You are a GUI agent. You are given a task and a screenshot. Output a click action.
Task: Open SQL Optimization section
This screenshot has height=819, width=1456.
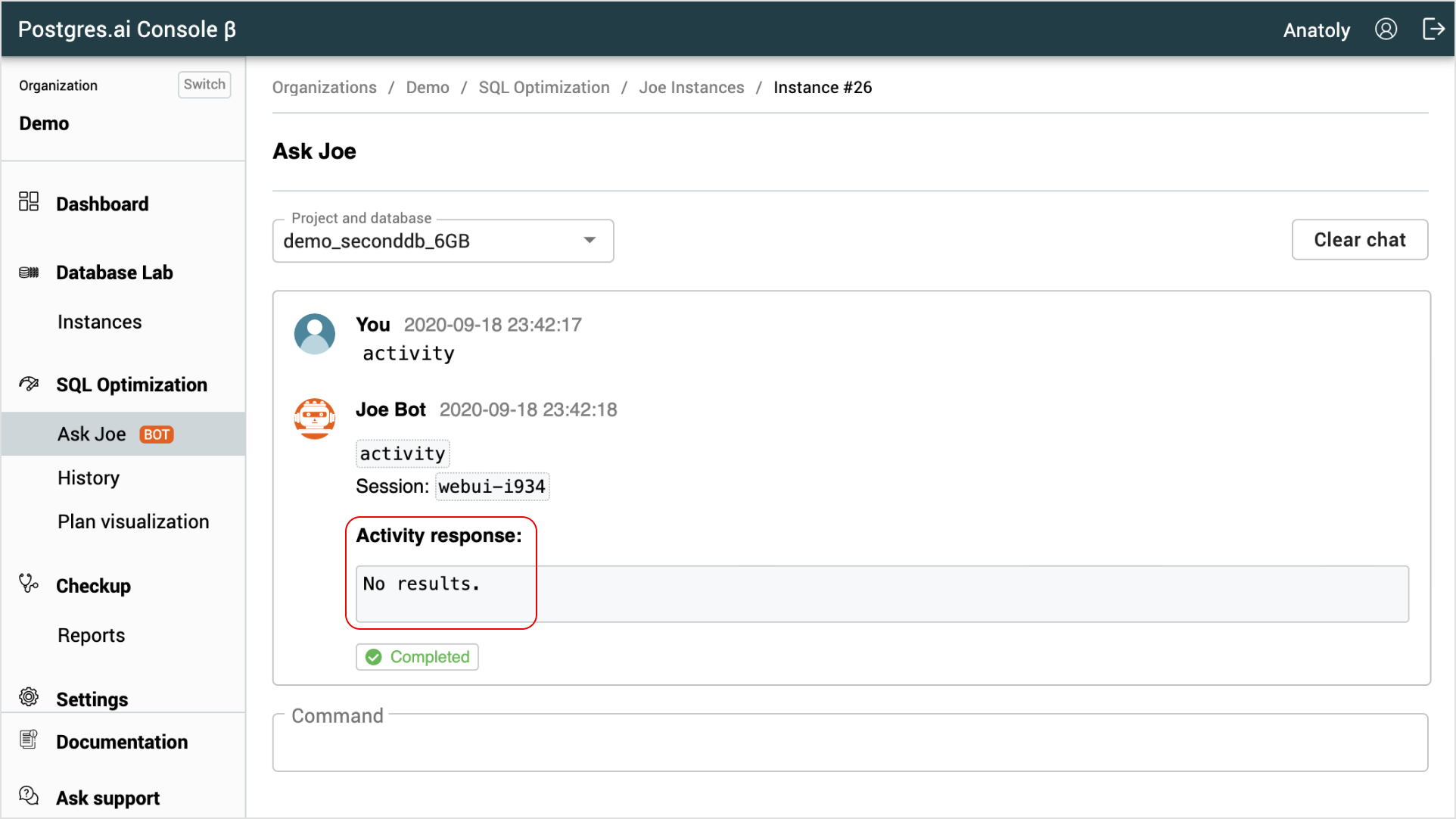pyautogui.click(x=132, y=385)
